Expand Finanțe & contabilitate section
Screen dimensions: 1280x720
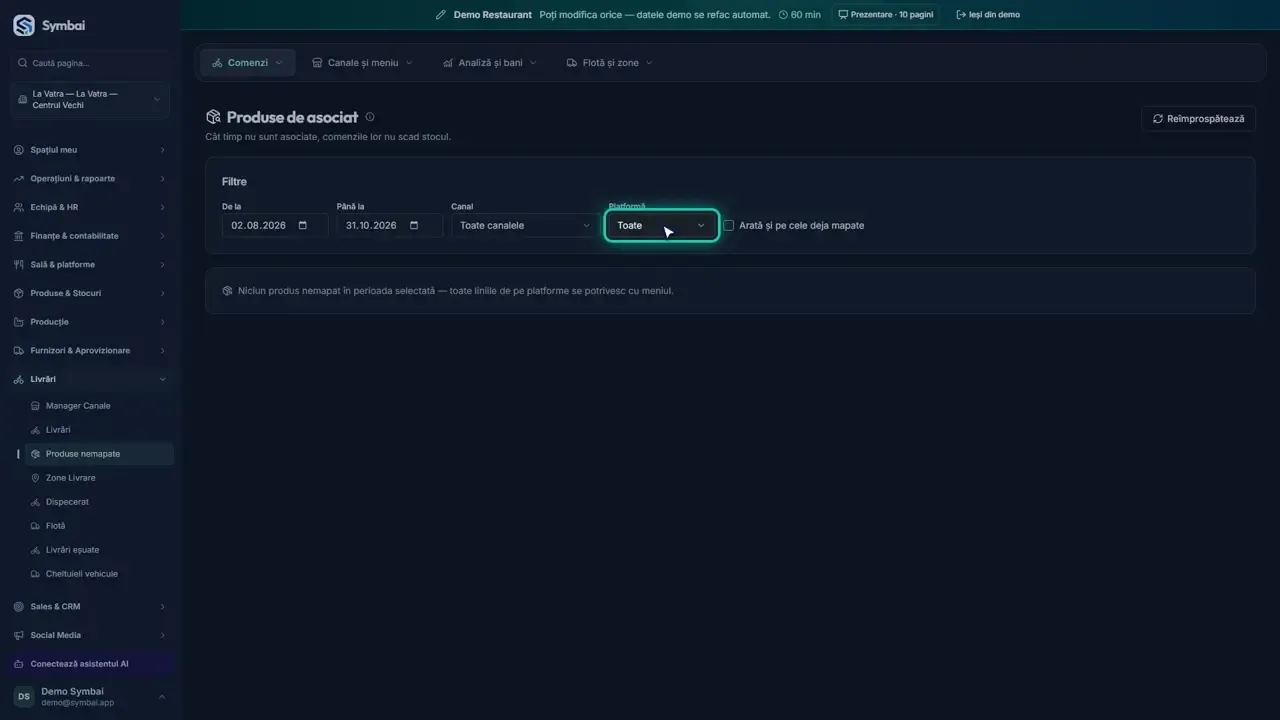(x=90, y=236)
